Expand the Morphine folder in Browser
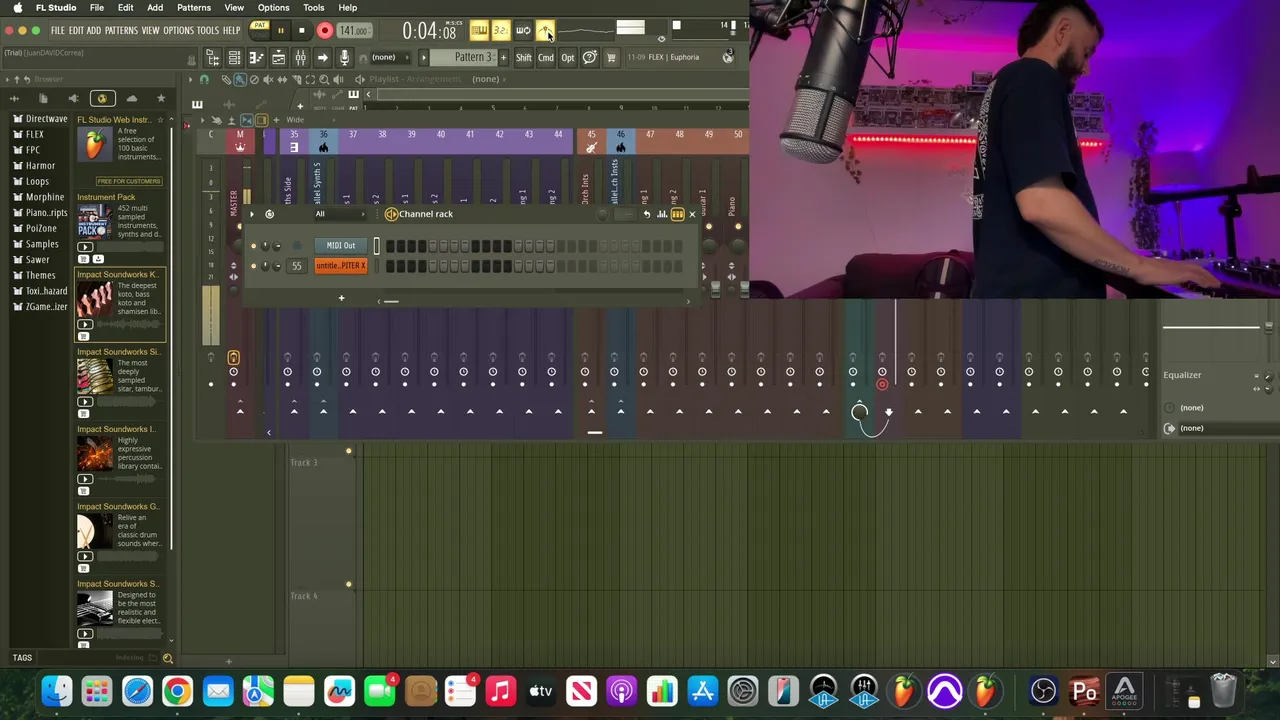 point(39,197)
